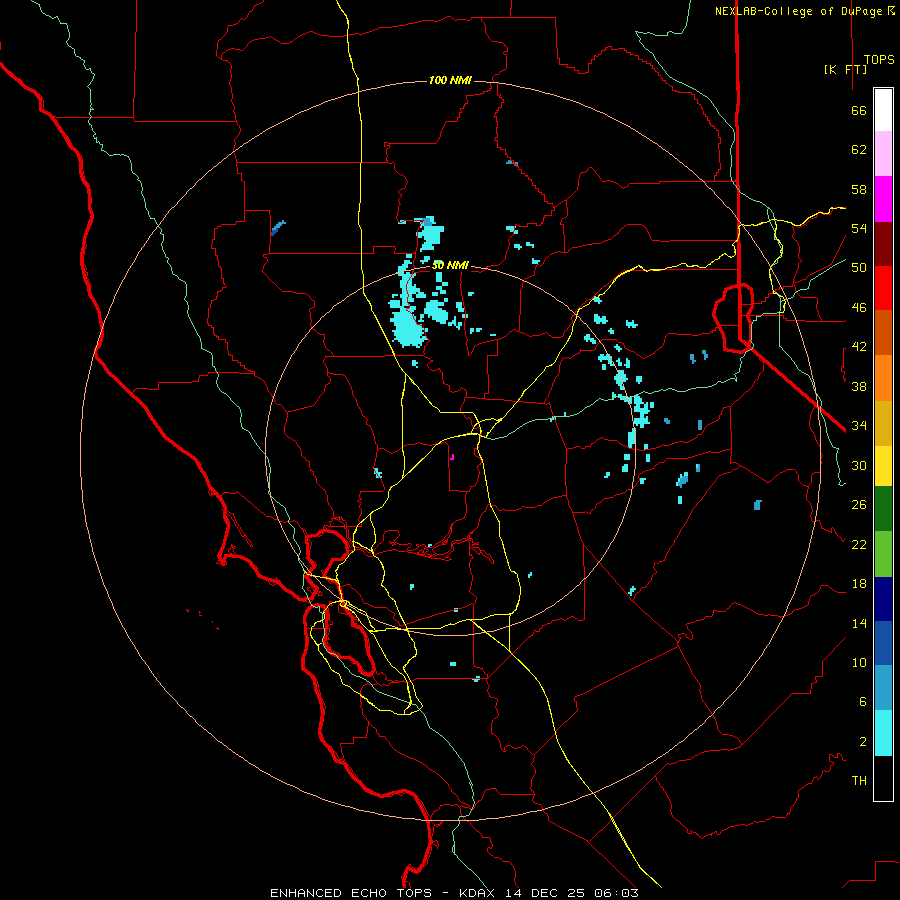Screen dimensions: 900x900
Task: Click the "14 DEC 25" date text
Action: pos(545,893)
